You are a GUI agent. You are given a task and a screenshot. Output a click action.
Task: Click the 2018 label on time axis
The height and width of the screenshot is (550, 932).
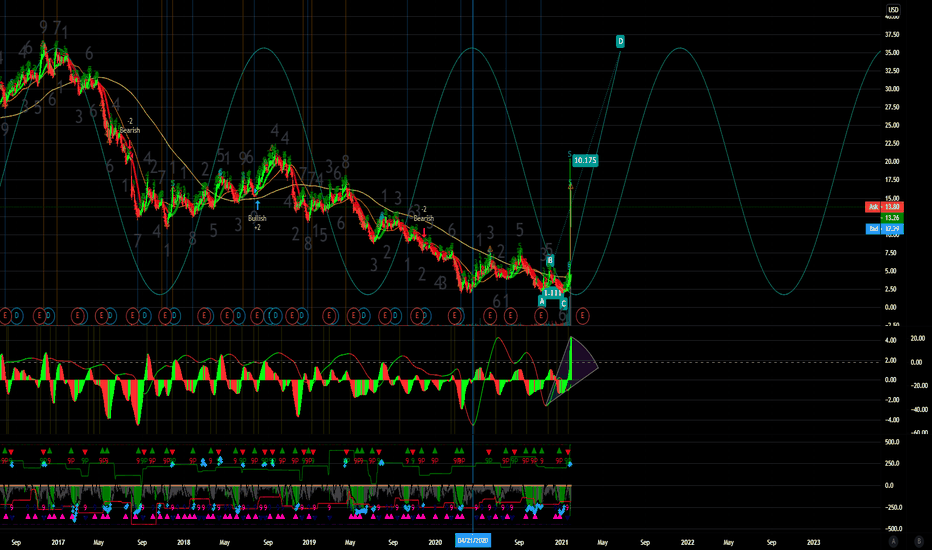[184, 542]
